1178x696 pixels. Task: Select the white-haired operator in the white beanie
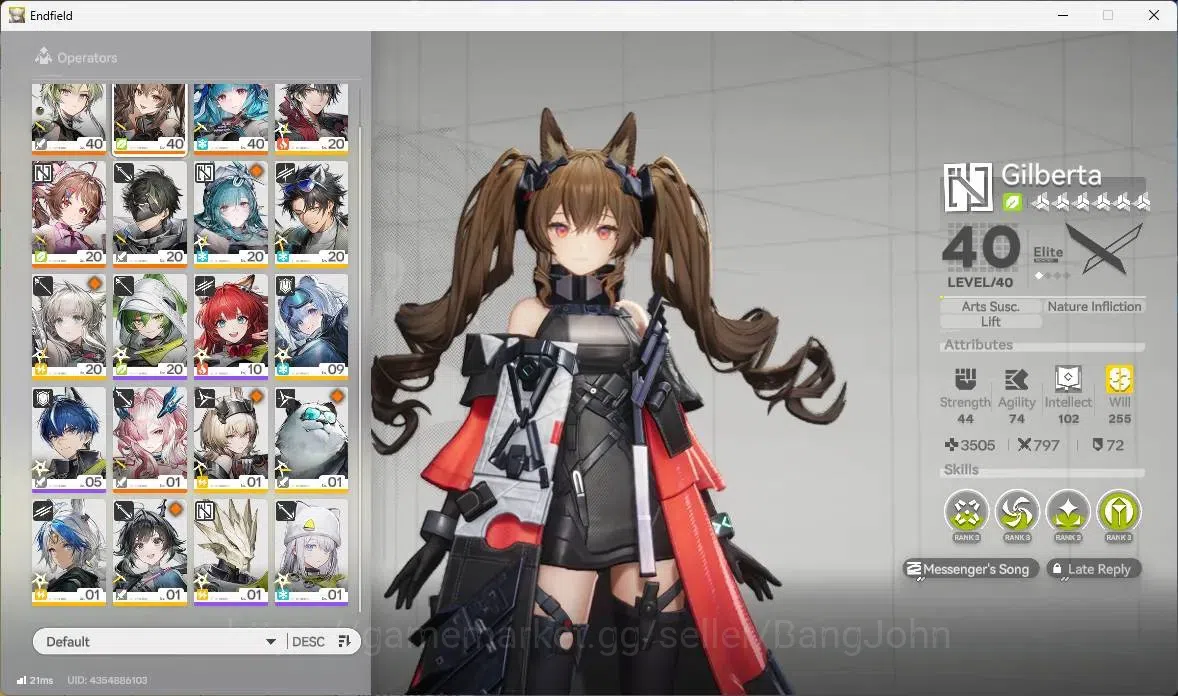point(312,552)
